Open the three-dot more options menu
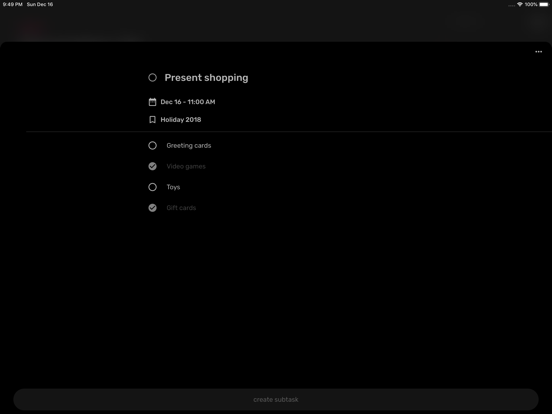This screenshot has width=552, height=414. pyautogui.click(x=538, y=52)
